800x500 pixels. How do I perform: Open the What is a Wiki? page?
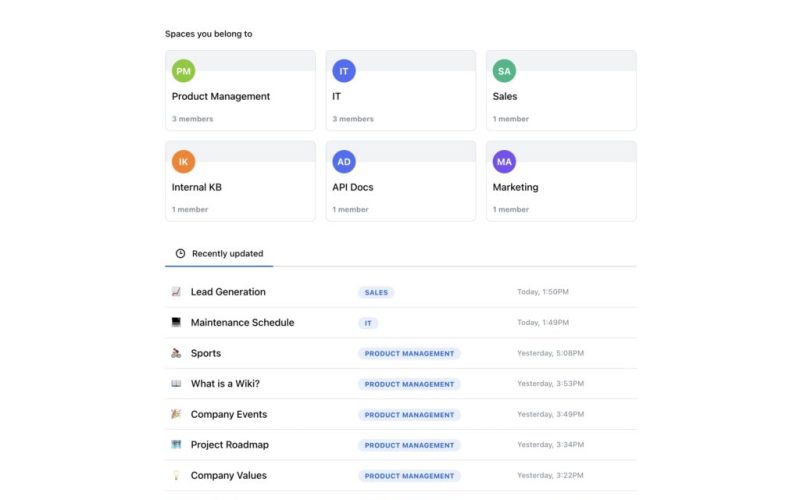(x=225, y=384)
